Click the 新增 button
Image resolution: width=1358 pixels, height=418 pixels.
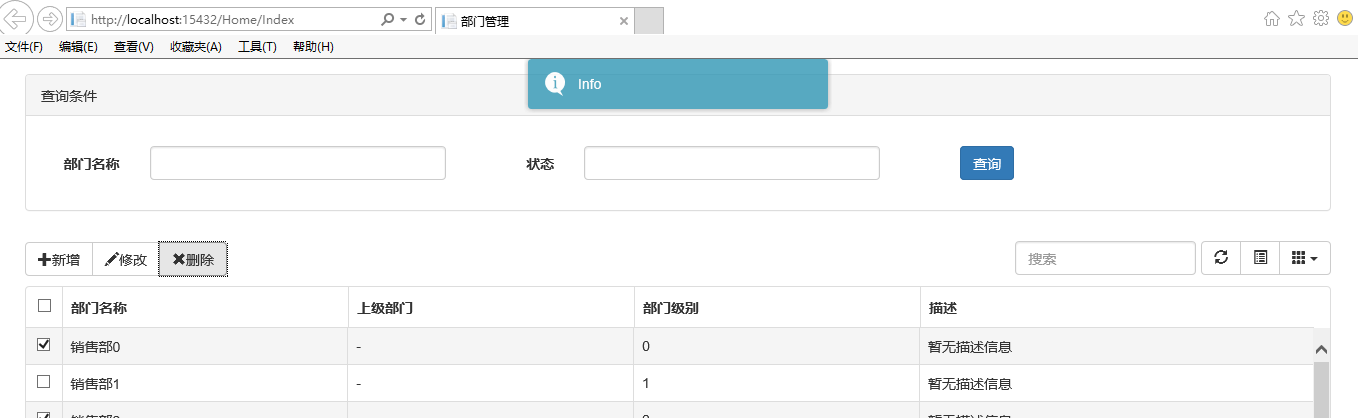click(59, 259)
